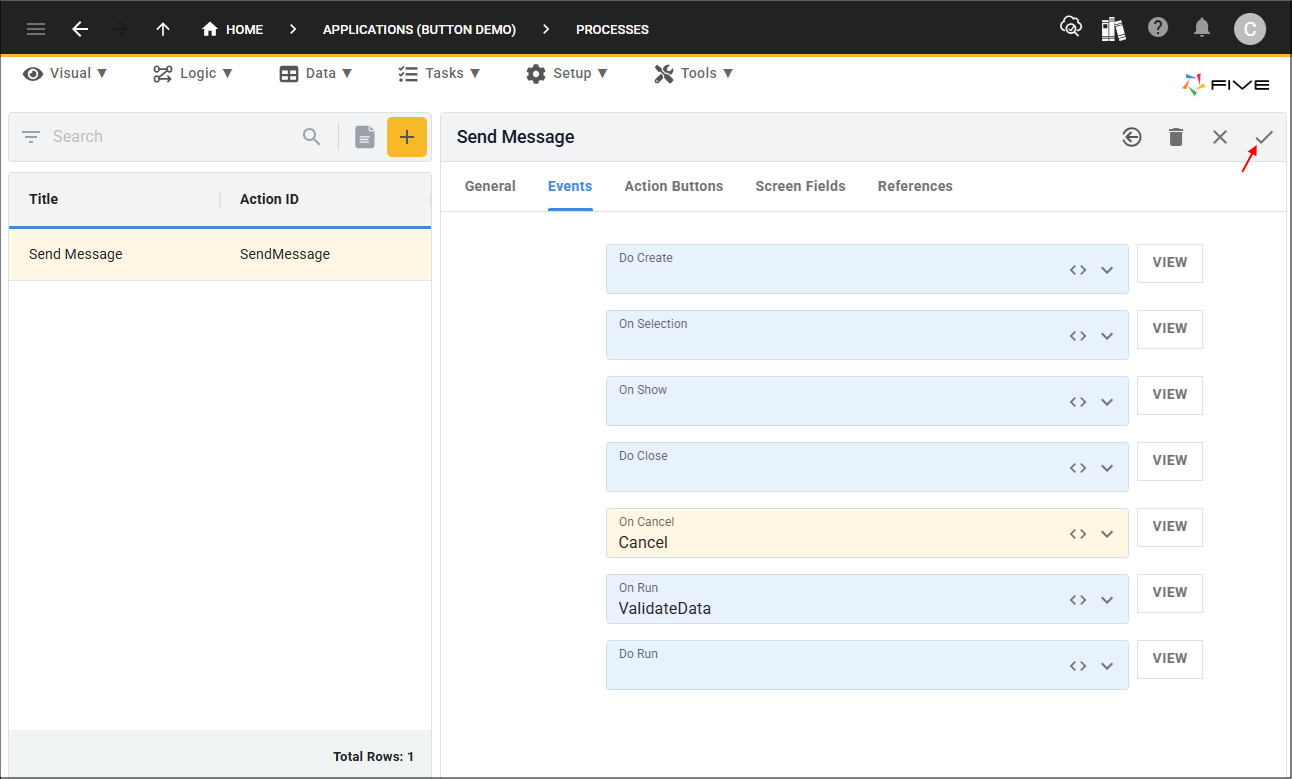Open Applications (Button Demo) breadcrumb
1292x779 pixels.
pos(419,29)
